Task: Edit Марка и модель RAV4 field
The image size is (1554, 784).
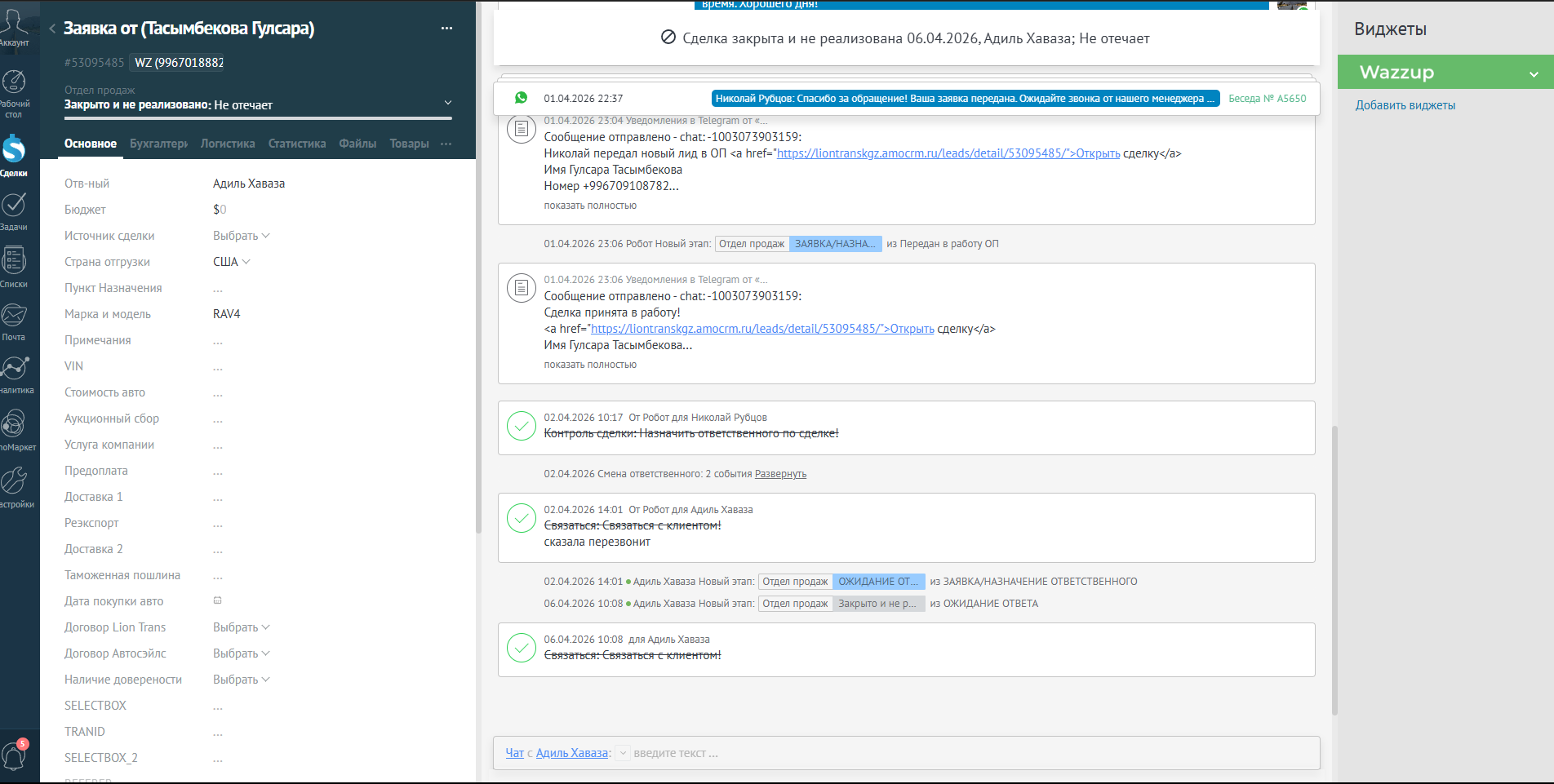Action: pos(227,314)
